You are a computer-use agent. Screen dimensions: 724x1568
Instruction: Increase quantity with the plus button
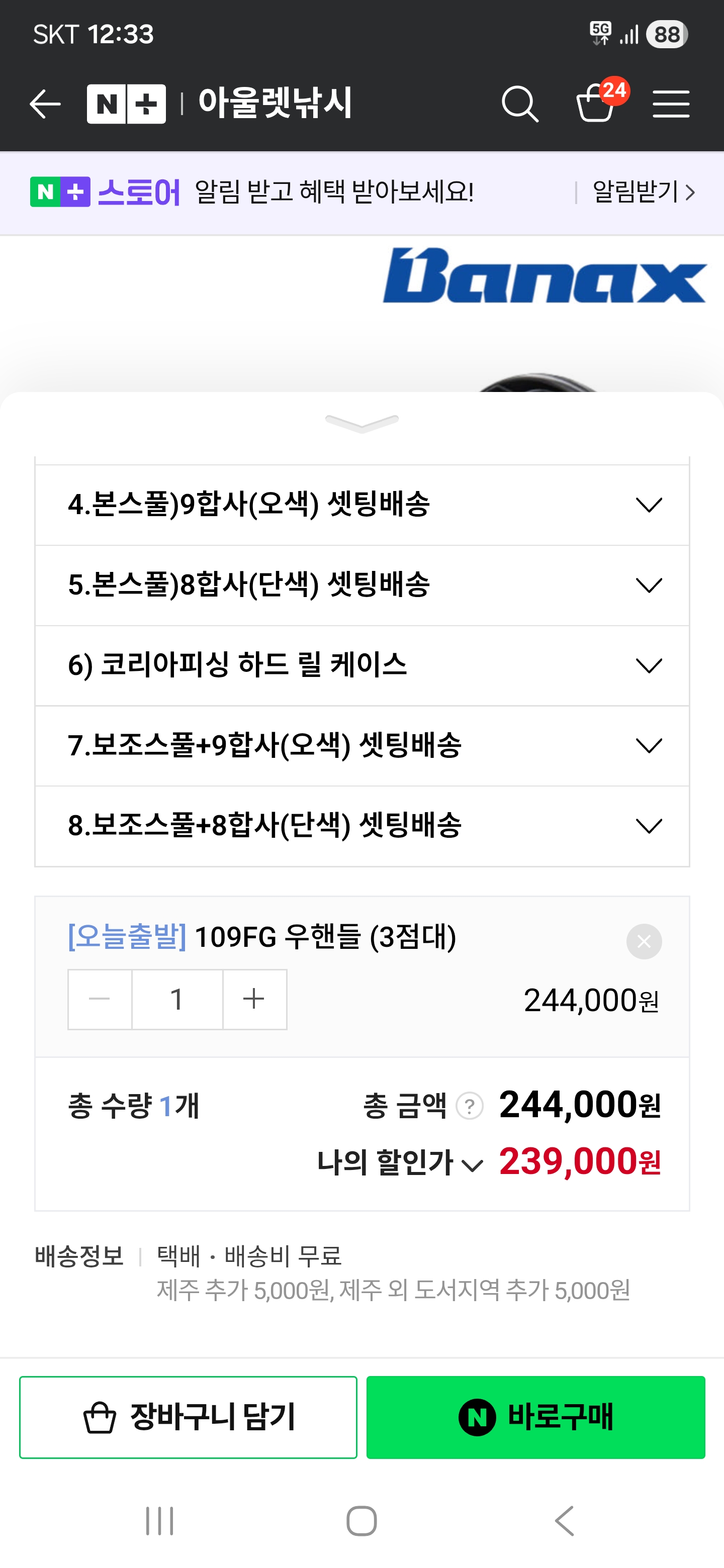(254, 1000)
